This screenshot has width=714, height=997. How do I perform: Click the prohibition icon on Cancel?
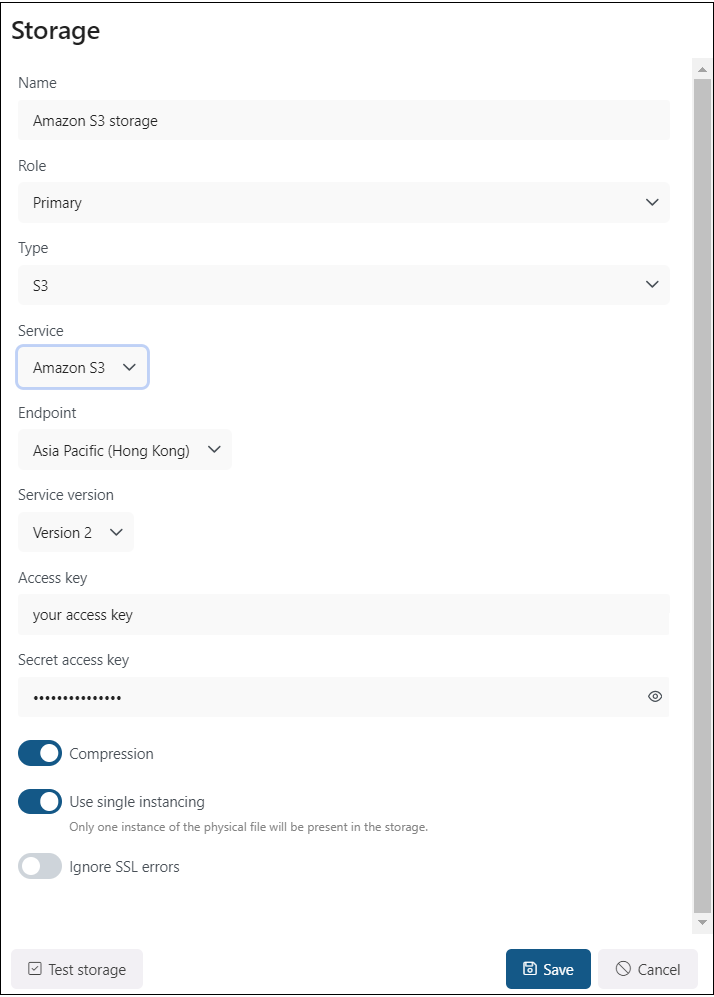coord(623,969)
